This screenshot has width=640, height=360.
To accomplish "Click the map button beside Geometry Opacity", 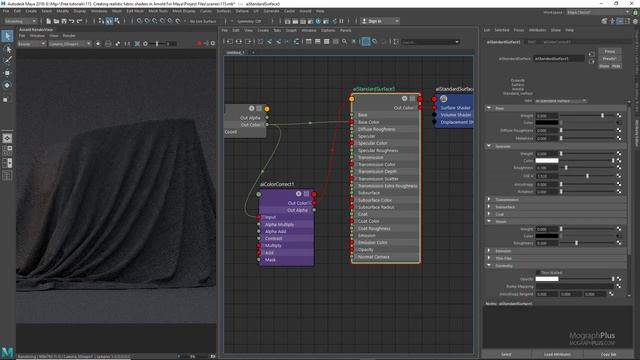I will (x=619, y=279).
